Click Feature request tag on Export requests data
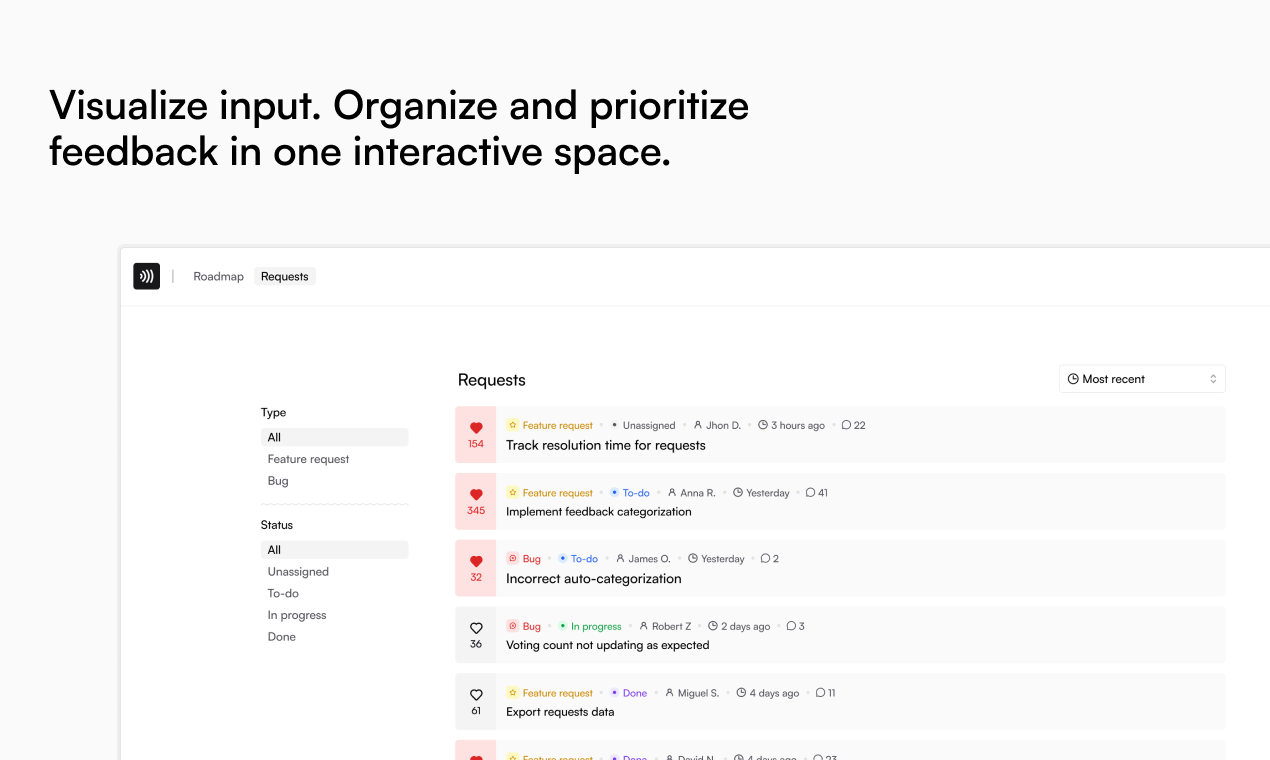The image size is (1270, 760). pyautogui.click(x=550, y=693)
